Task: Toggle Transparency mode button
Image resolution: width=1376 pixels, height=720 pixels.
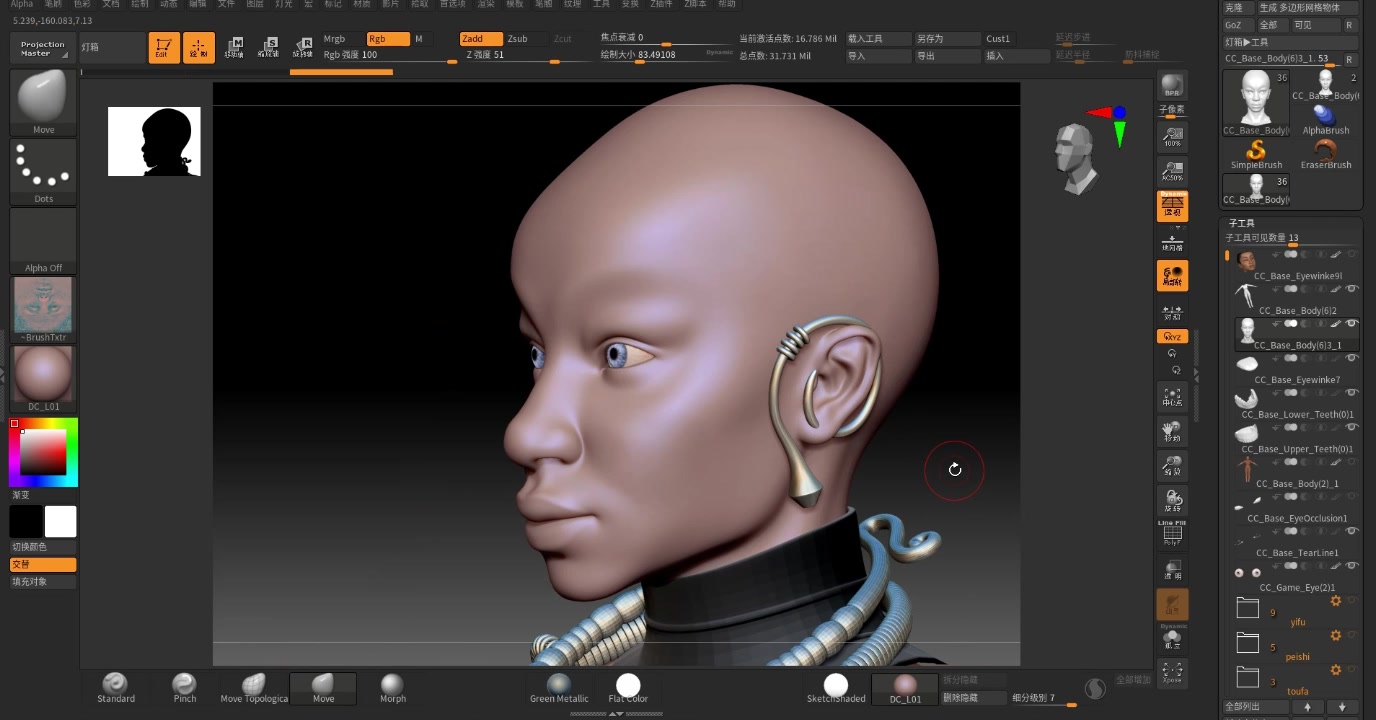Action: (x=1172, y=570)
